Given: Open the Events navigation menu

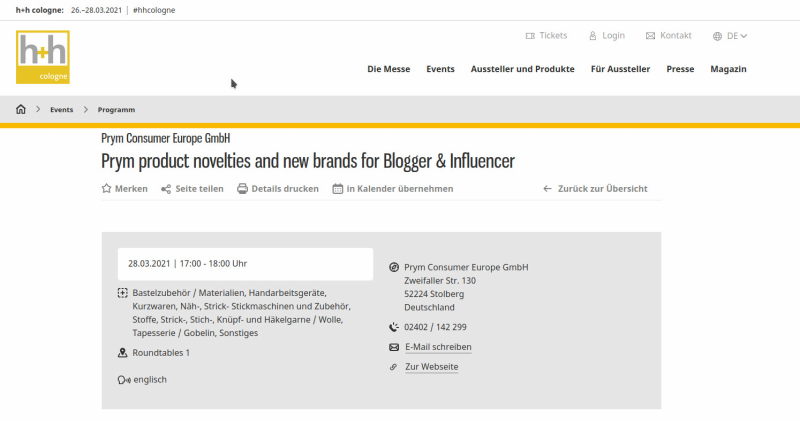Looking at the screenshot, I should coord(440,69).
